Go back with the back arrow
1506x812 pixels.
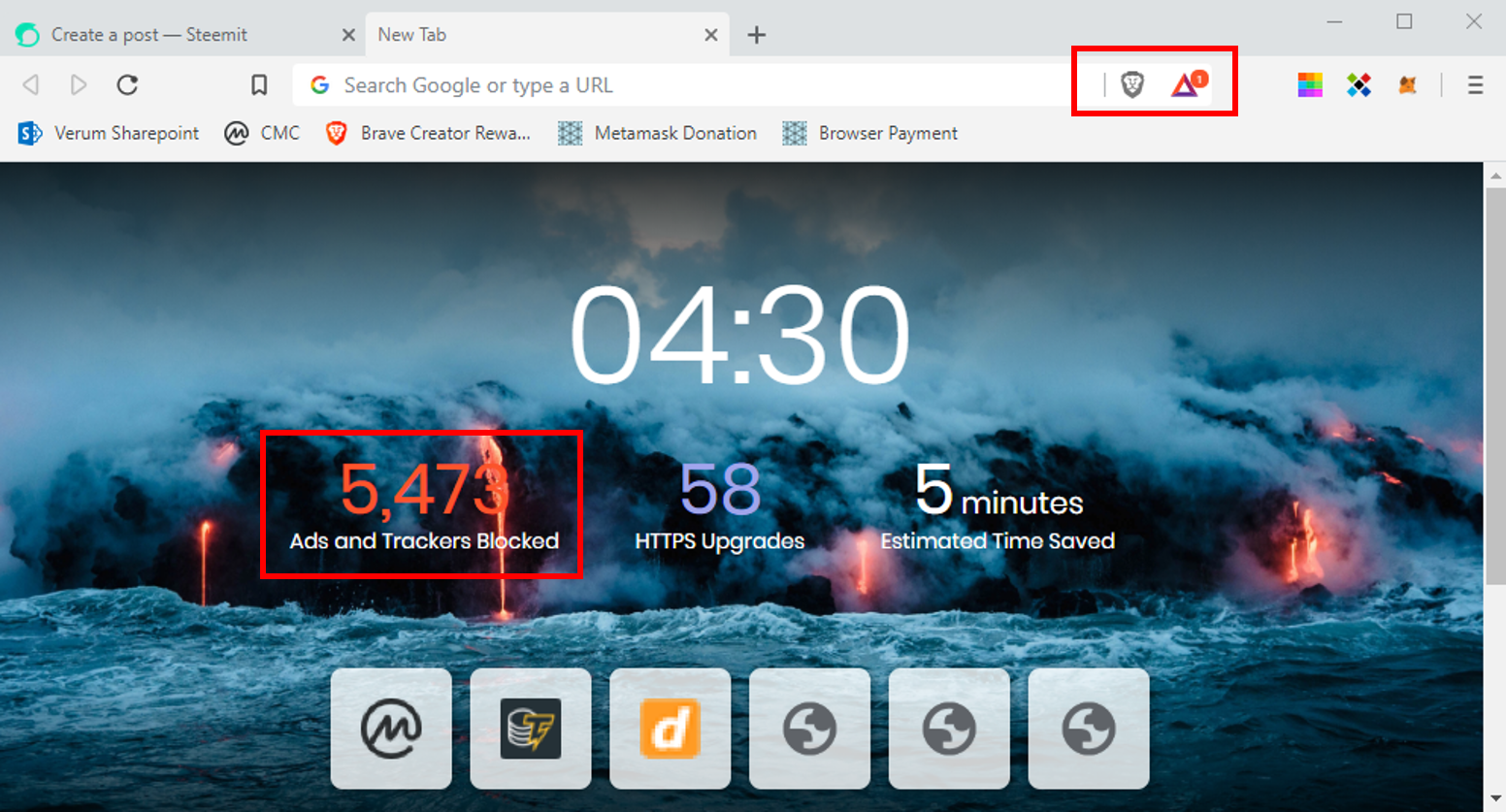click(31, 85)
